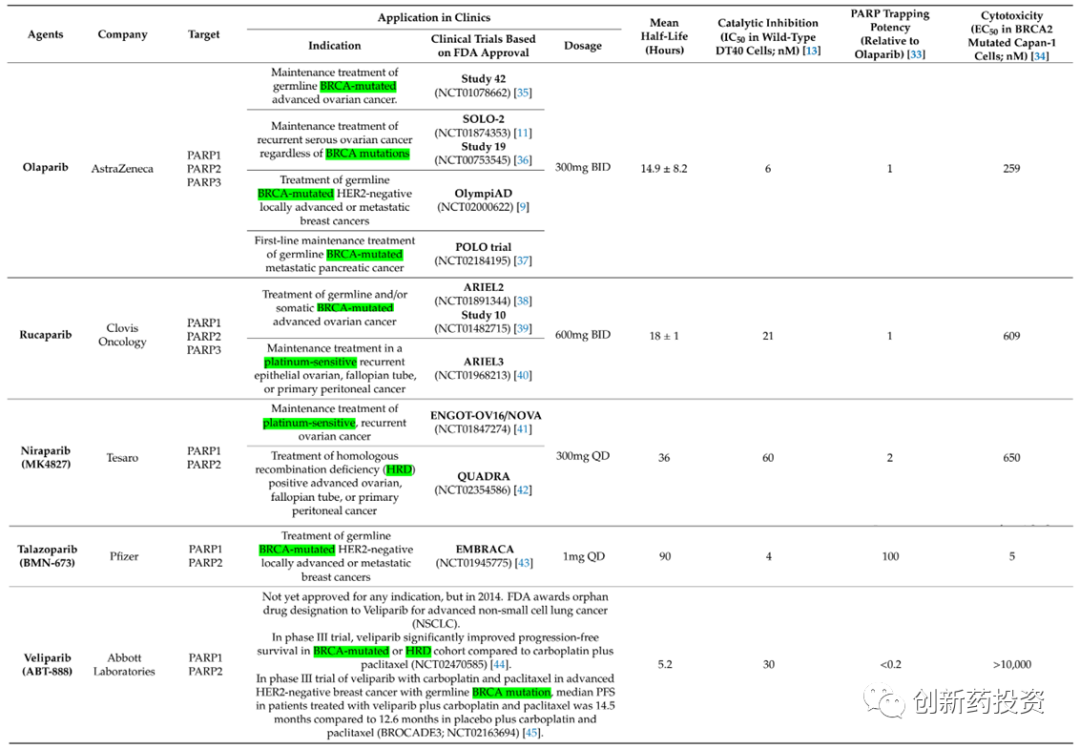Select the 'Agents' column header
The width and height of the screenshot is (1080, 749).
click(x=45, y=34)
